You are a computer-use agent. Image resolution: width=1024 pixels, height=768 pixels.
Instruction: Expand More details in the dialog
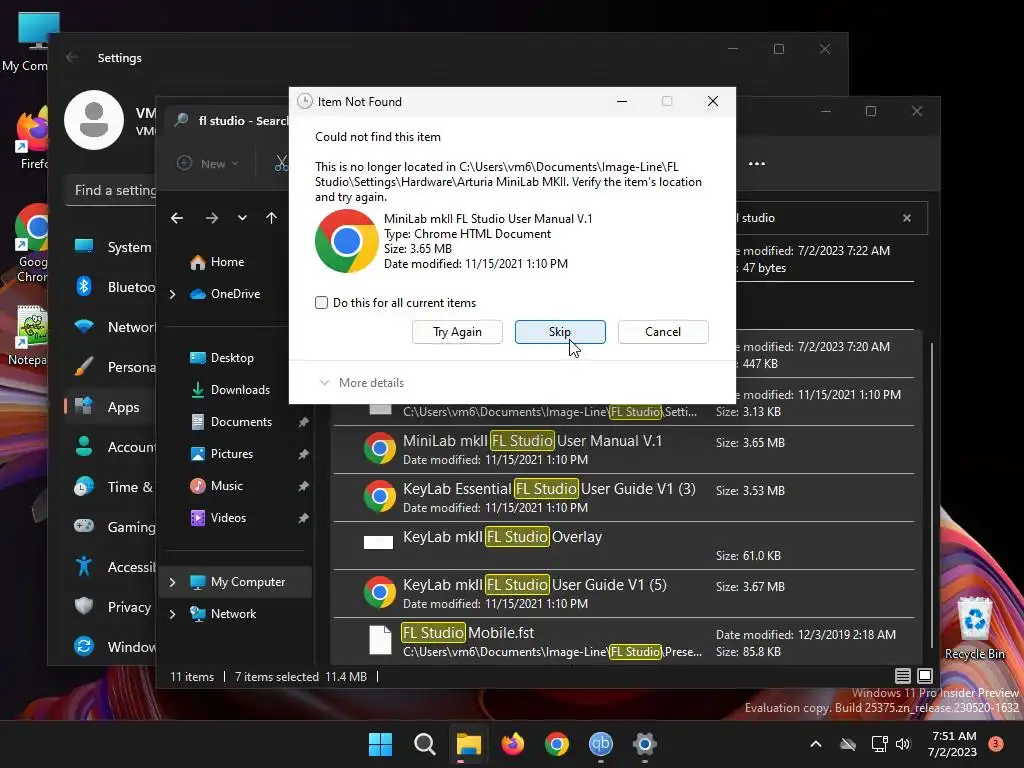(x=361, y=383)
